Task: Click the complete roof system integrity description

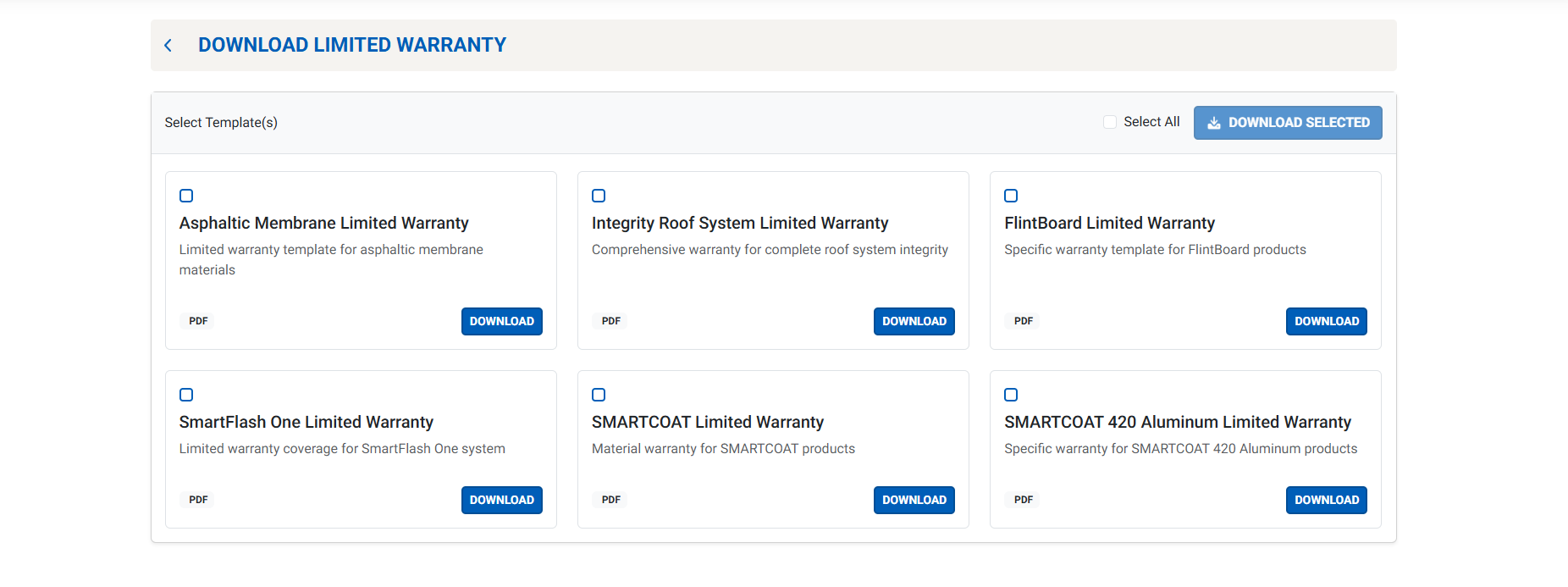Action: [770, 250]
